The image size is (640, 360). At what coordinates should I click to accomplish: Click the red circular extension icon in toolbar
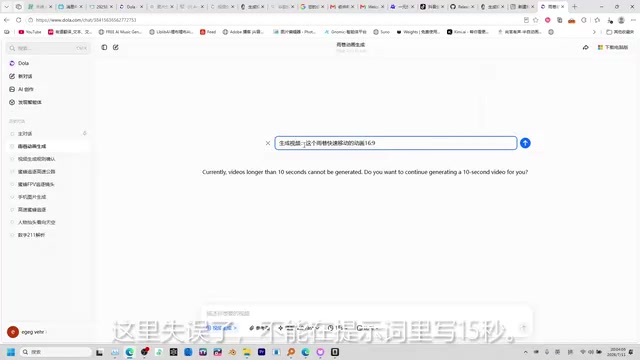click(548, 20)
